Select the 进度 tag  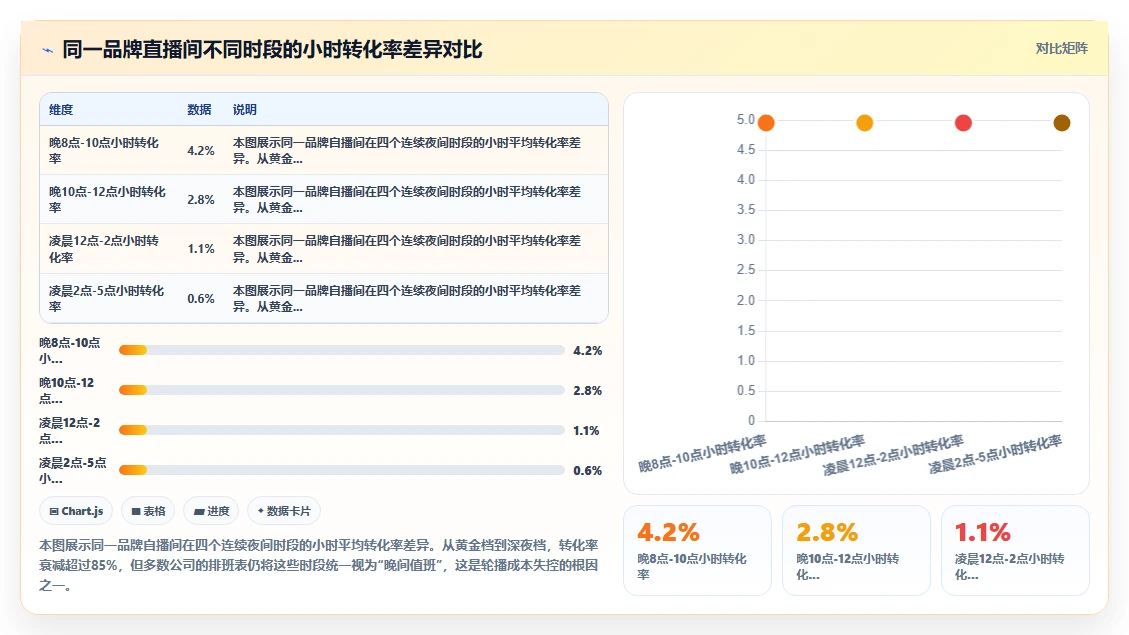[211, 511]
